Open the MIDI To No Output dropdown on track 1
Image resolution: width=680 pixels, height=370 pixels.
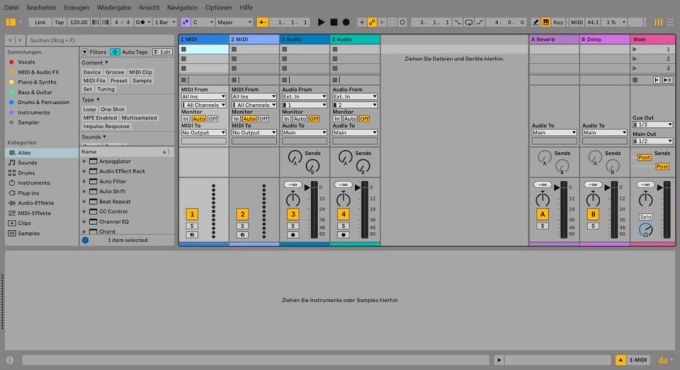tap(203, 132)
